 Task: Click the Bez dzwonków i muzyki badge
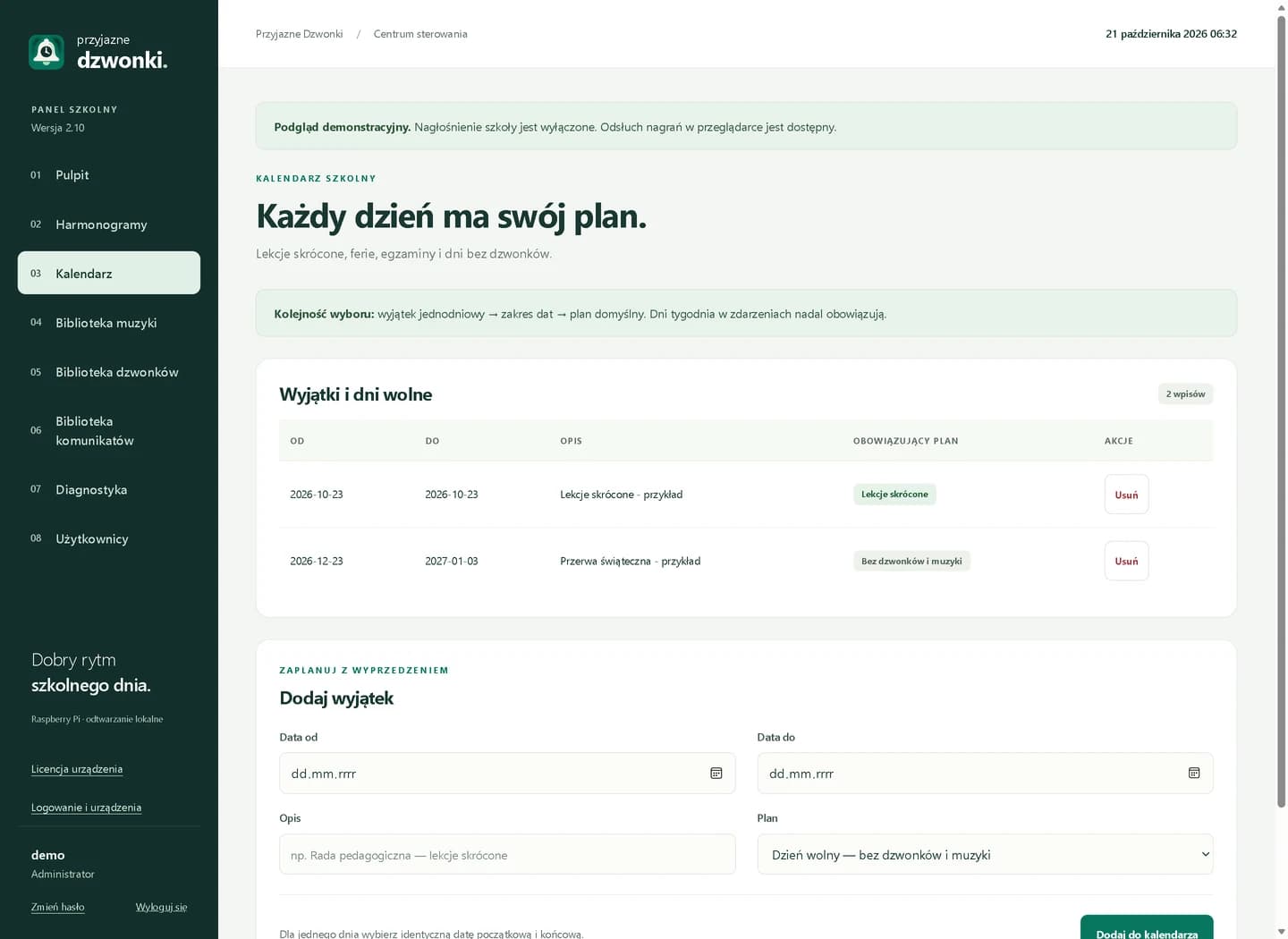(911, 561)
